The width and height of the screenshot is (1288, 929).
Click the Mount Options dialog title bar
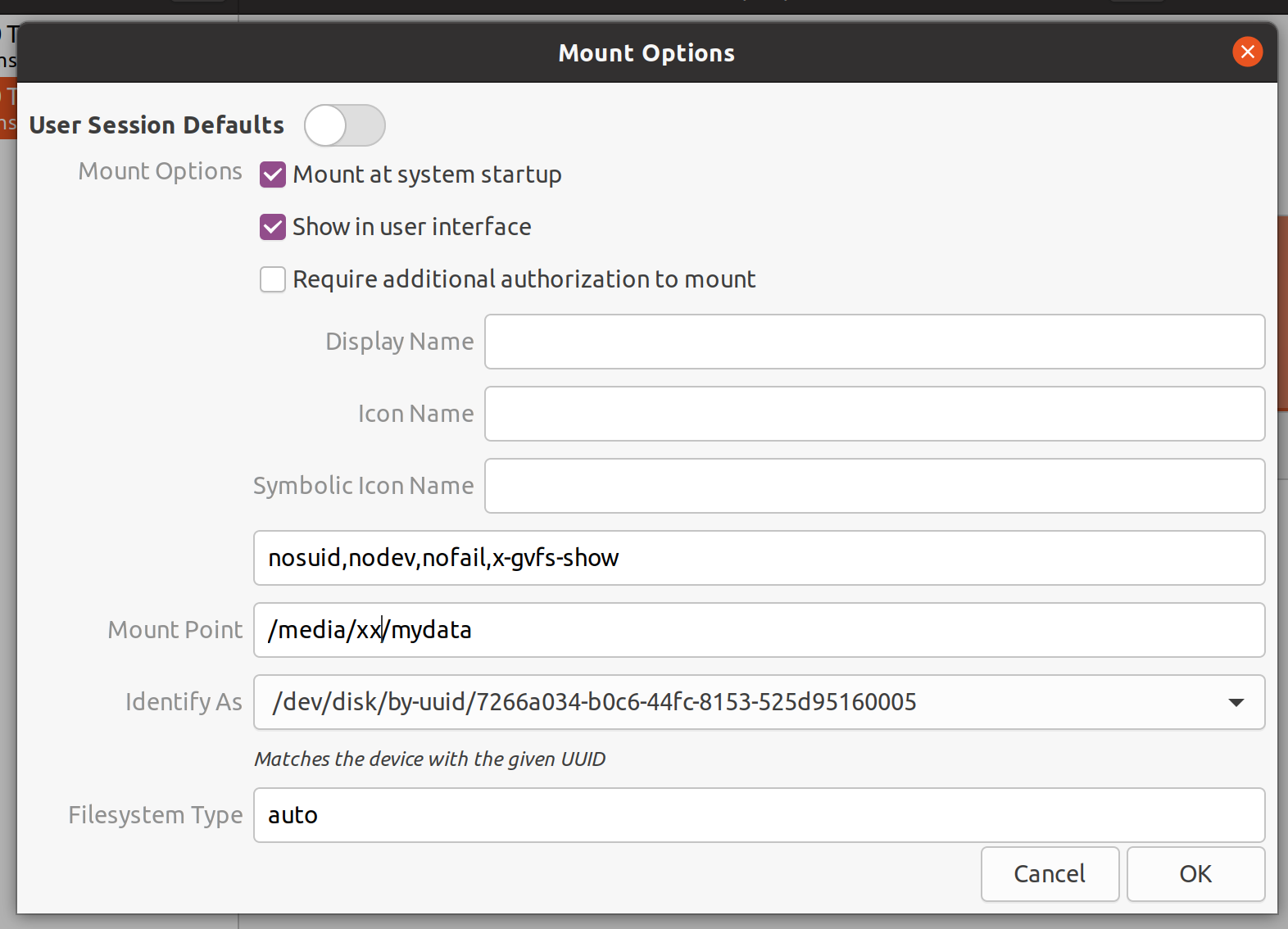tap(646, 53)
